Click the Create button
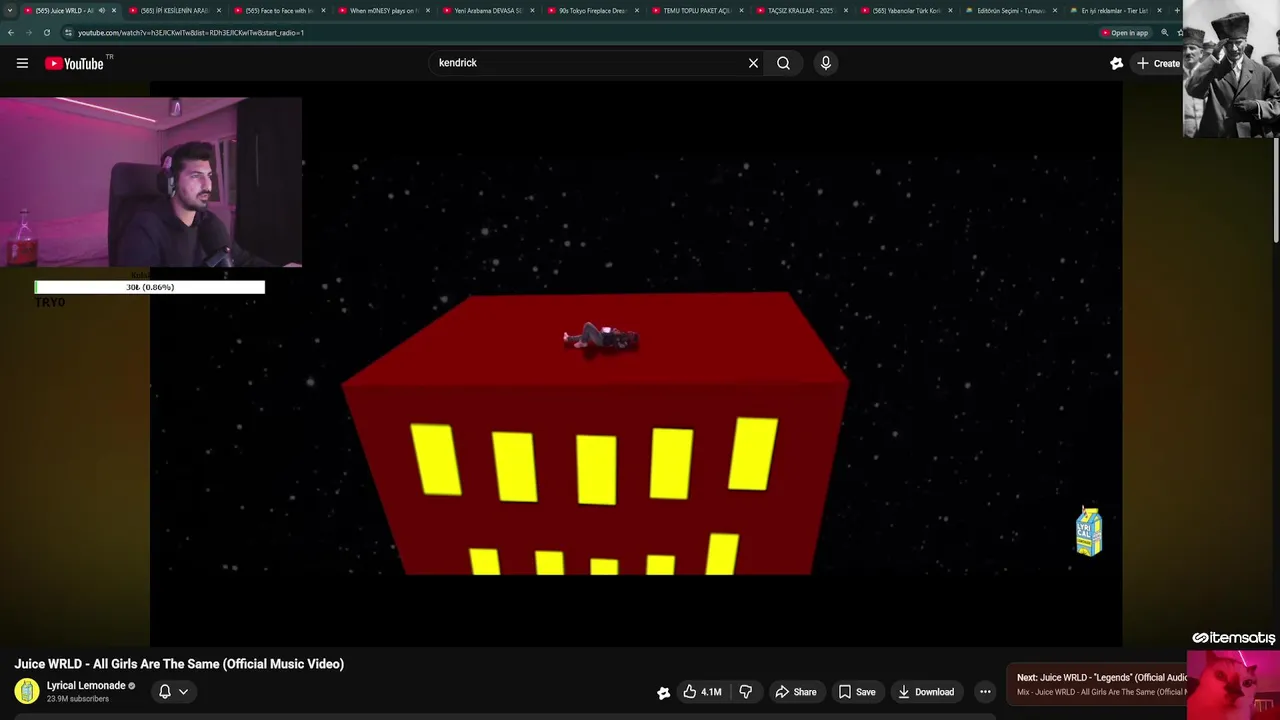1280x720 pixels. tap(1158, 63)
